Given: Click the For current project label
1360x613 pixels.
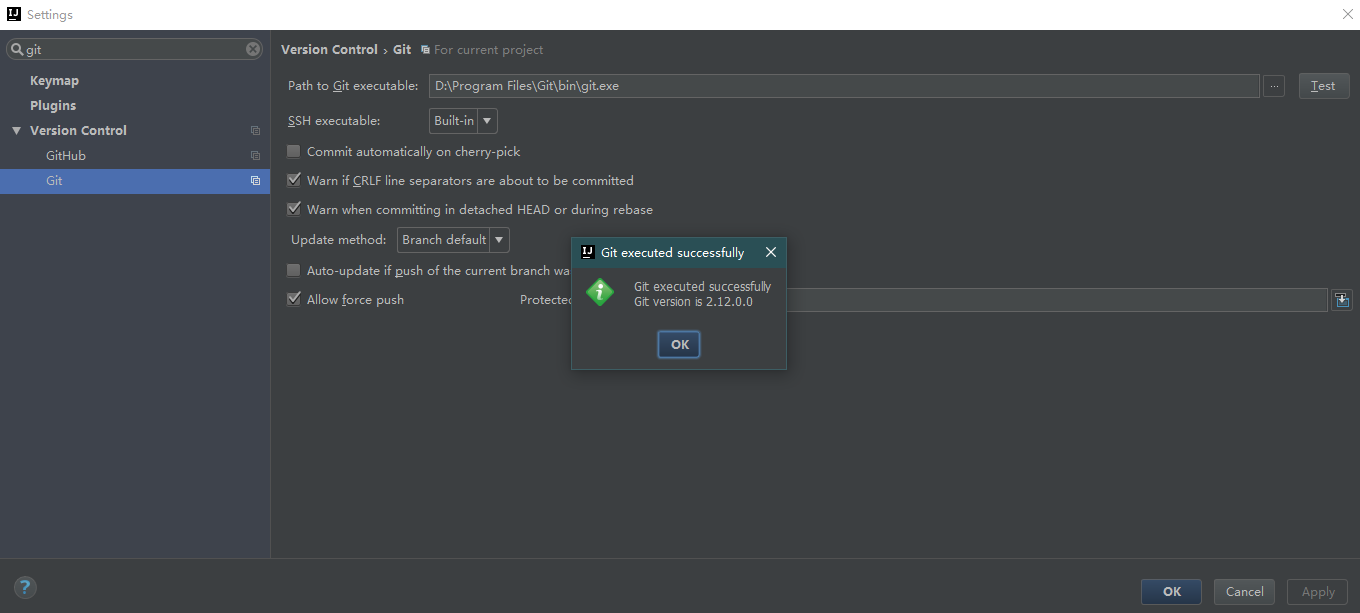Looking at the screenshot, I should tap(489, 50).
